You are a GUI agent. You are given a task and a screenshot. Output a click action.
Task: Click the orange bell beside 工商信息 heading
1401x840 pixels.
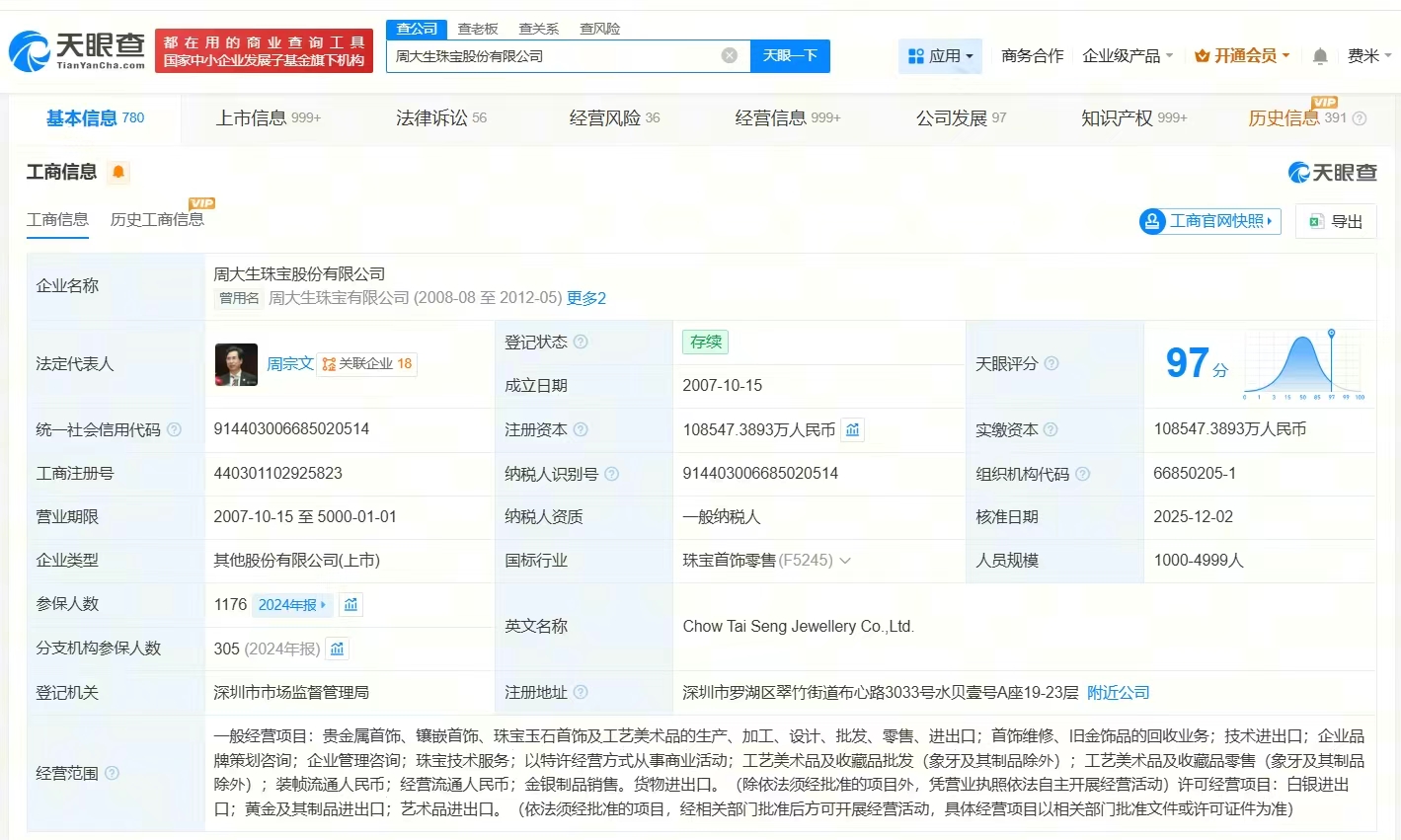point(118,173)
